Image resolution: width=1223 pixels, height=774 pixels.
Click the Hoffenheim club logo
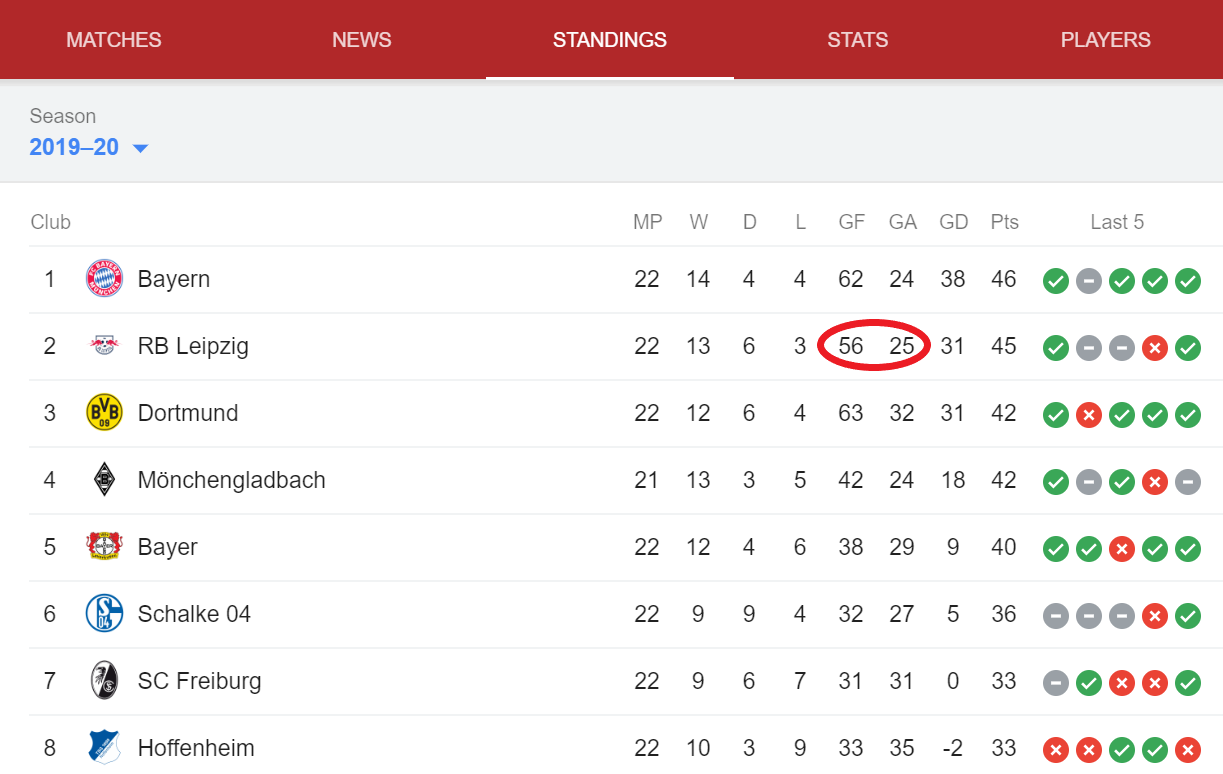tap(104, 748)
